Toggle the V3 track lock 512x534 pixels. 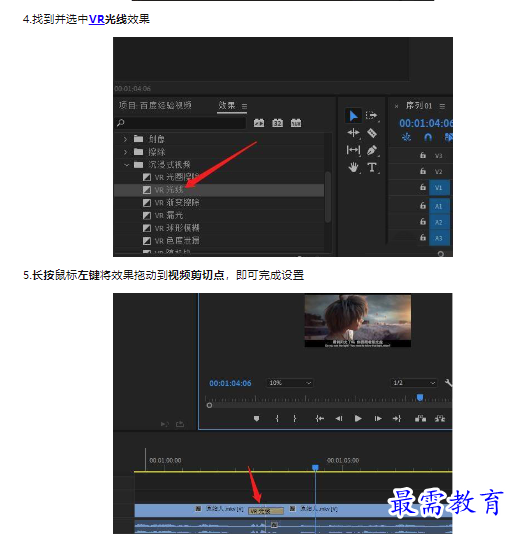(x=423, y=155)
